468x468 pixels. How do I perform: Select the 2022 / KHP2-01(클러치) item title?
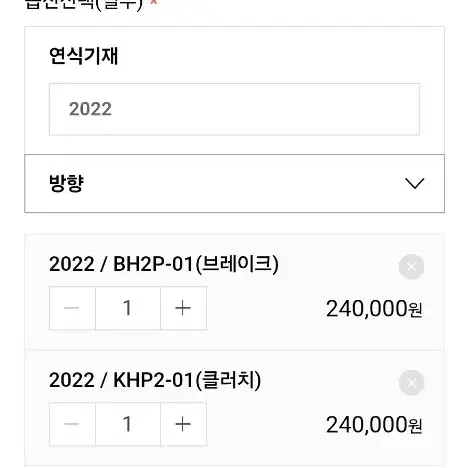point(155,380)
